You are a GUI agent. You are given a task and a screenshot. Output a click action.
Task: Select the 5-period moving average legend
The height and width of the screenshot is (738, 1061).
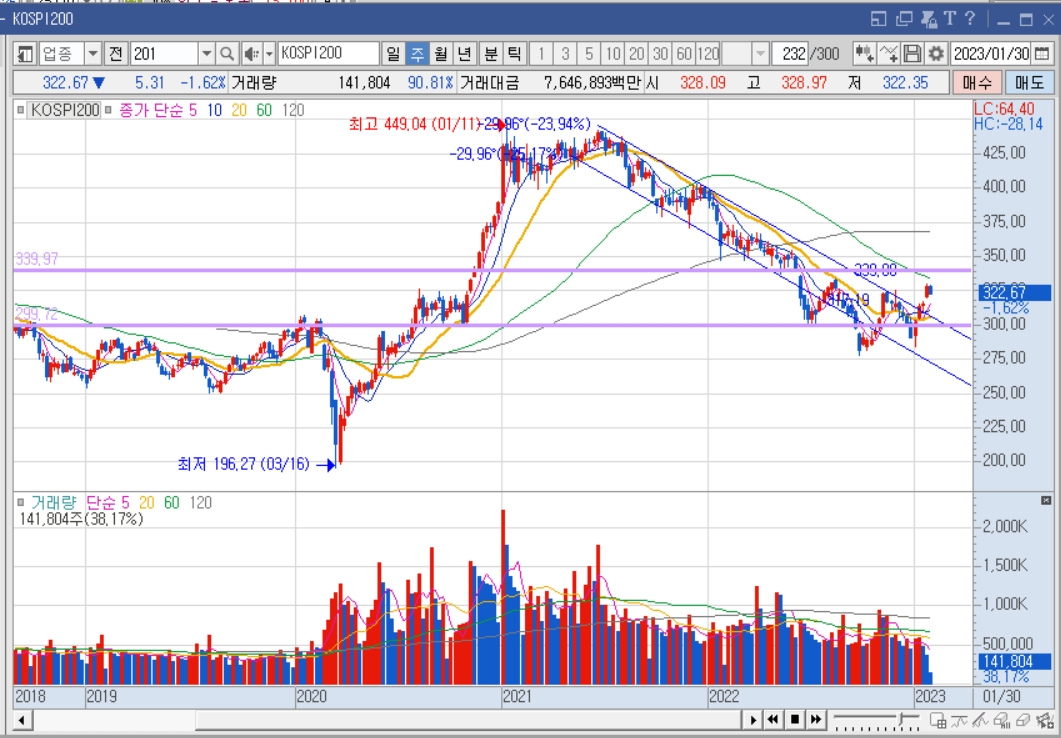click(193, 110)
